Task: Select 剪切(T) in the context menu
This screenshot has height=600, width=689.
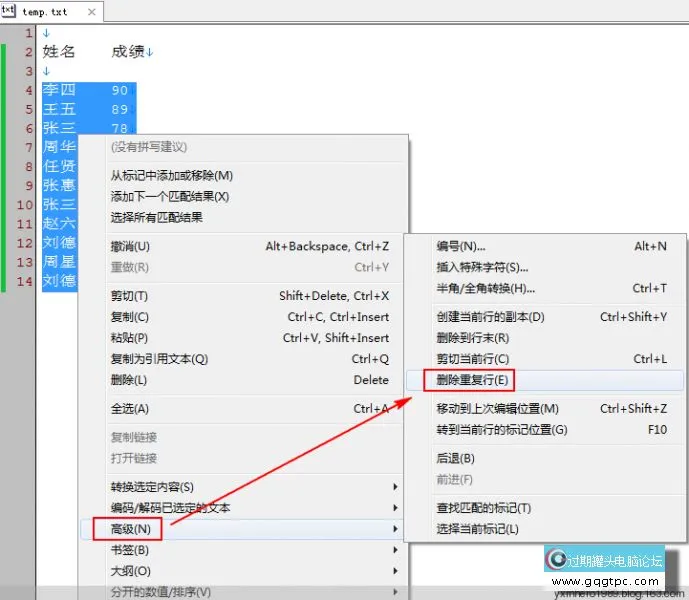Action: click(x=243, y=296)
